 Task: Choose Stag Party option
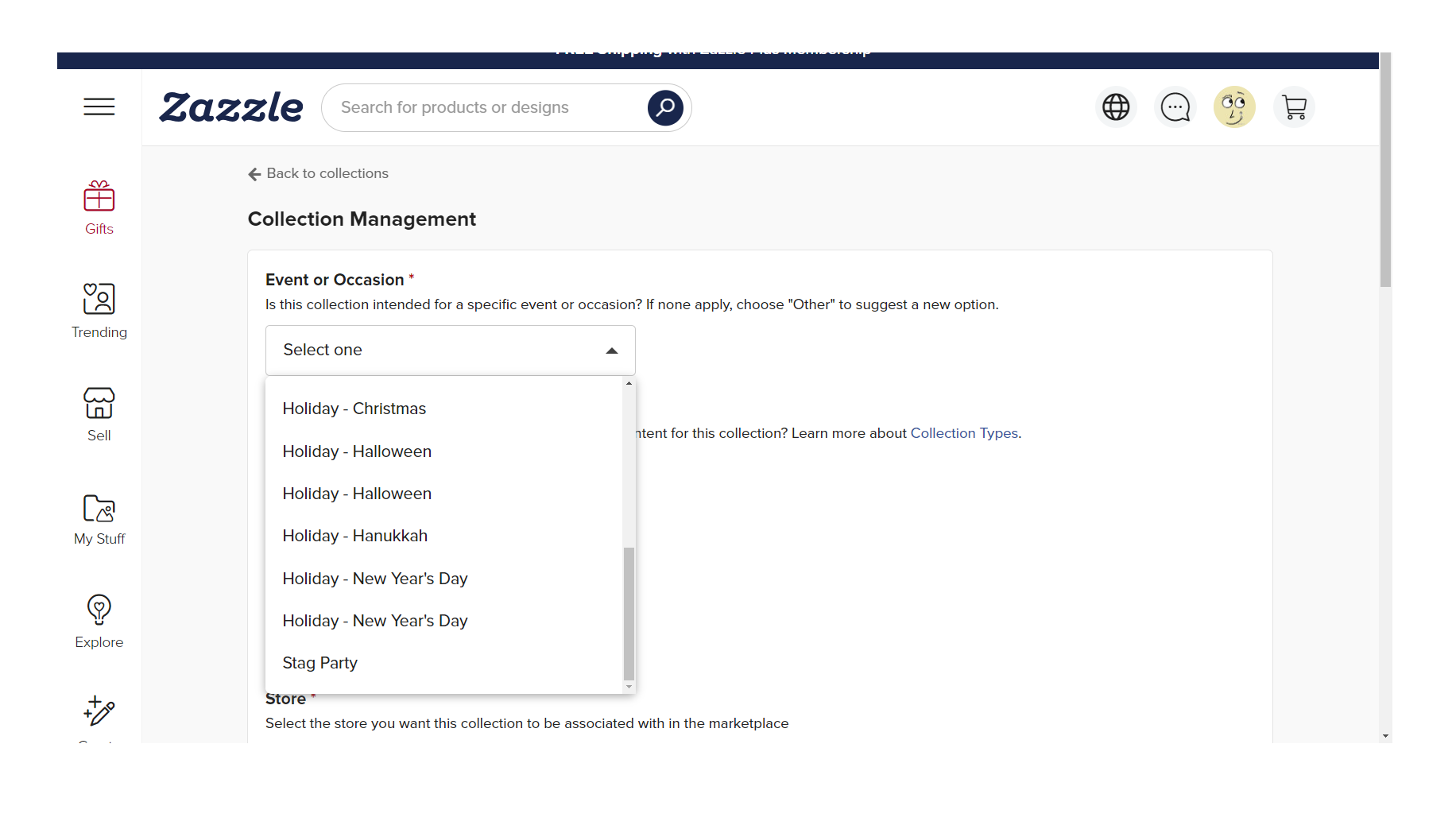pyautogui.click(x=445, y=663)
